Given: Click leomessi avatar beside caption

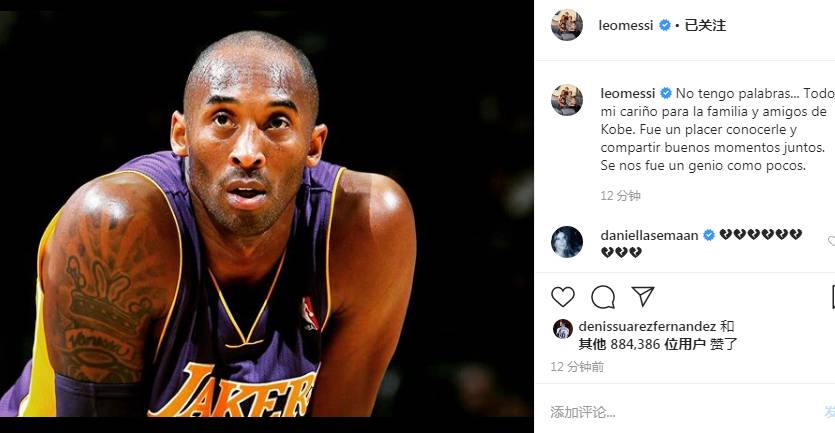Looking at the screenshot, I should (x=567, y=100).
